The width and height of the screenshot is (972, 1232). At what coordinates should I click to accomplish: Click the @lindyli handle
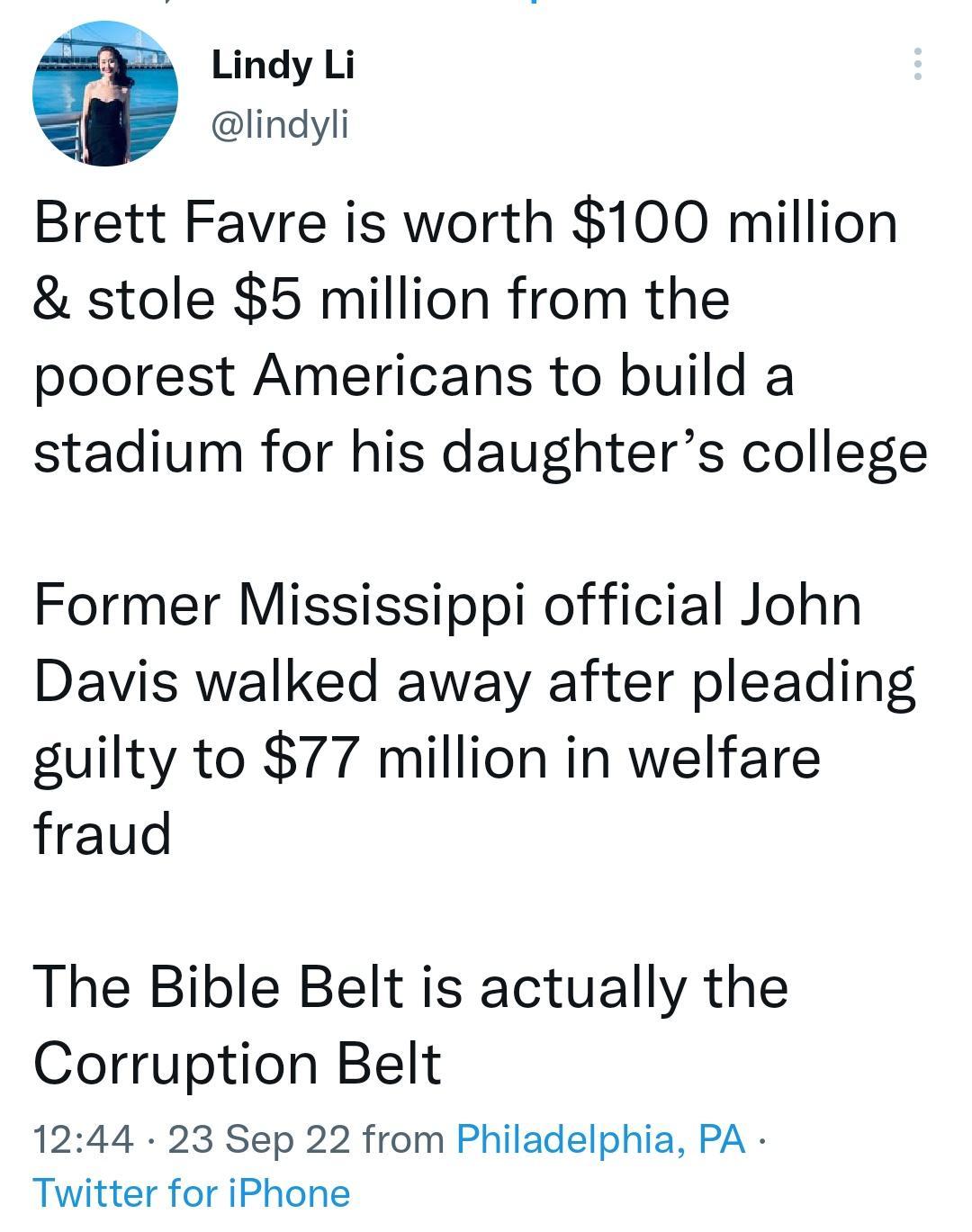[x=282, y=125]
